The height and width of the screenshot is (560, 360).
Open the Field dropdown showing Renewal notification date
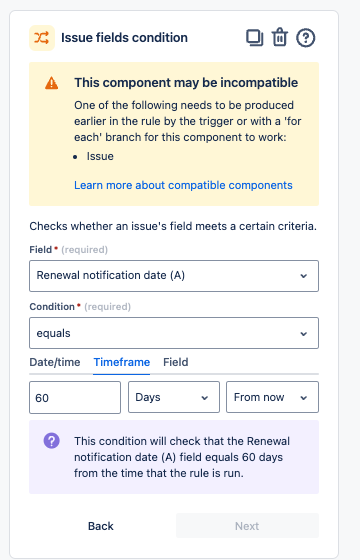click(174, 276)
